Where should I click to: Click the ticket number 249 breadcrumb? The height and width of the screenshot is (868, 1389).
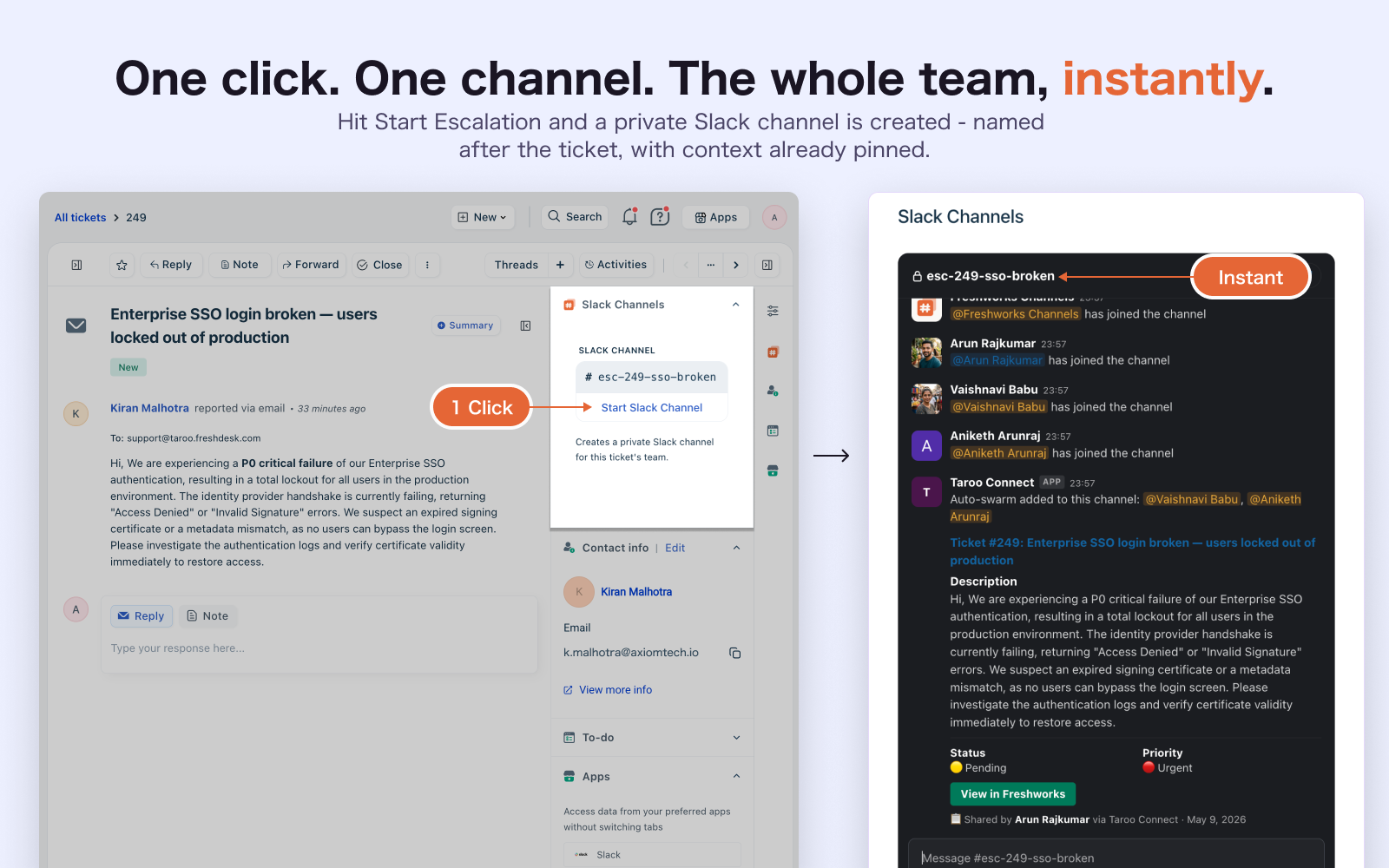(x=136, y=218)
